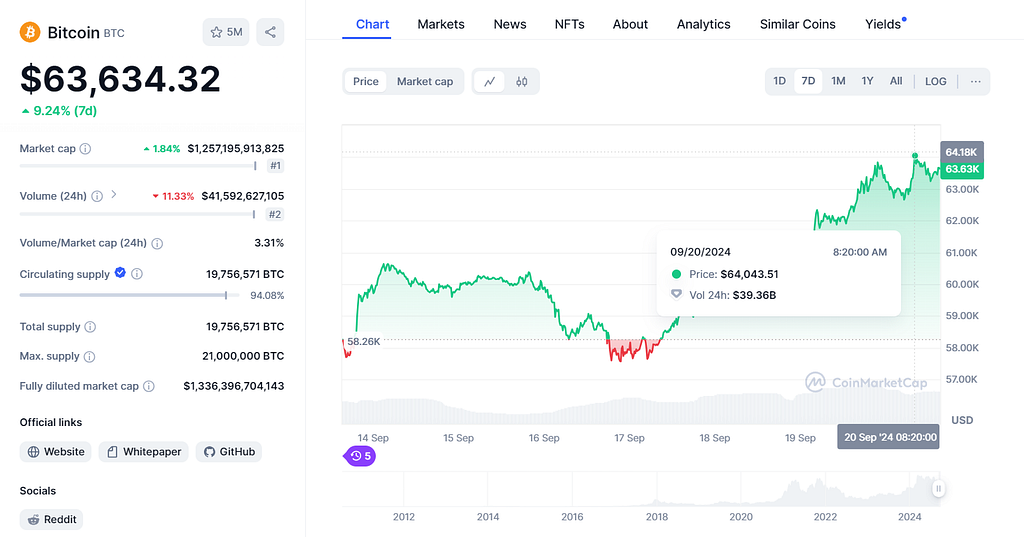Switch chart to Market cap view
1024x537 pixels.
click(424, 82)
